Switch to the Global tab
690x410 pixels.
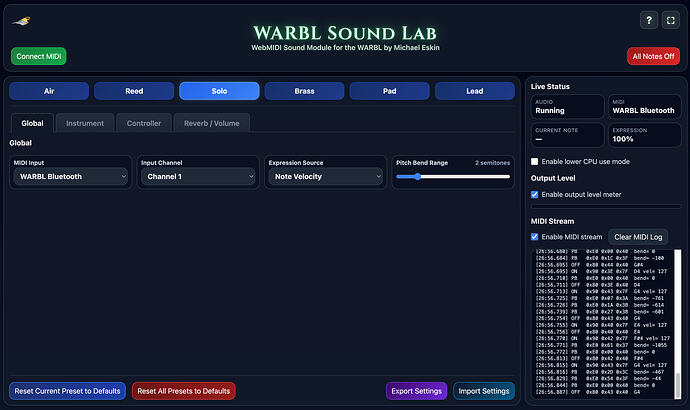(32, 123)
